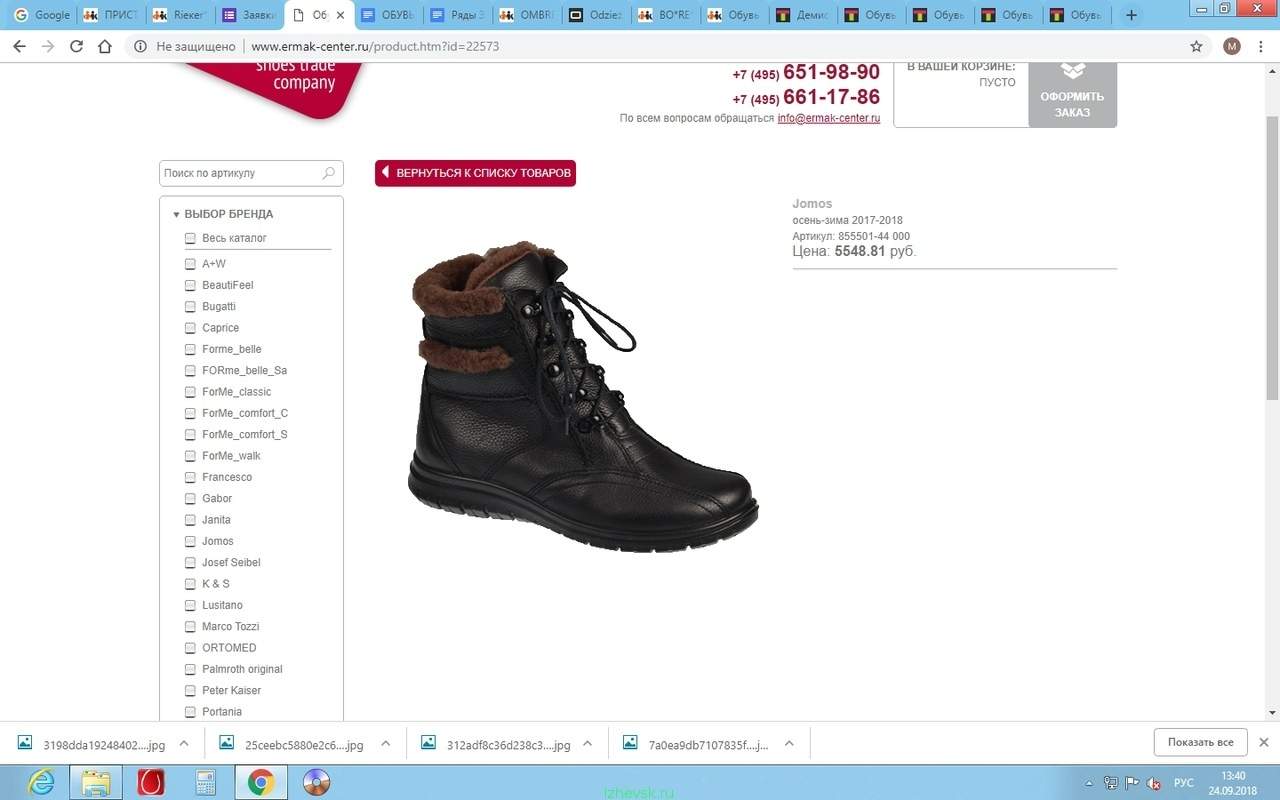
Task: Open options arrow for 312adf8c36d238c3 download
Action: pos(587,743)
